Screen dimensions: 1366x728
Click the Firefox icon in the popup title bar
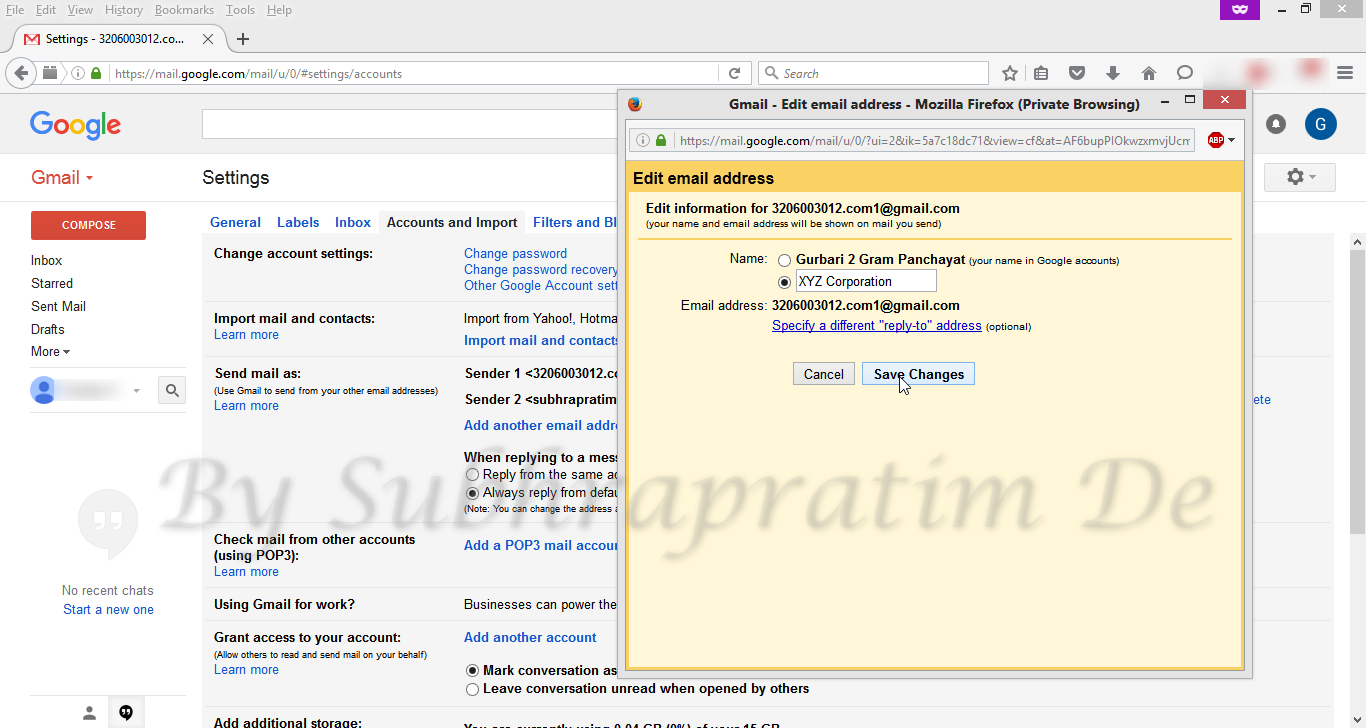point(634,104)
